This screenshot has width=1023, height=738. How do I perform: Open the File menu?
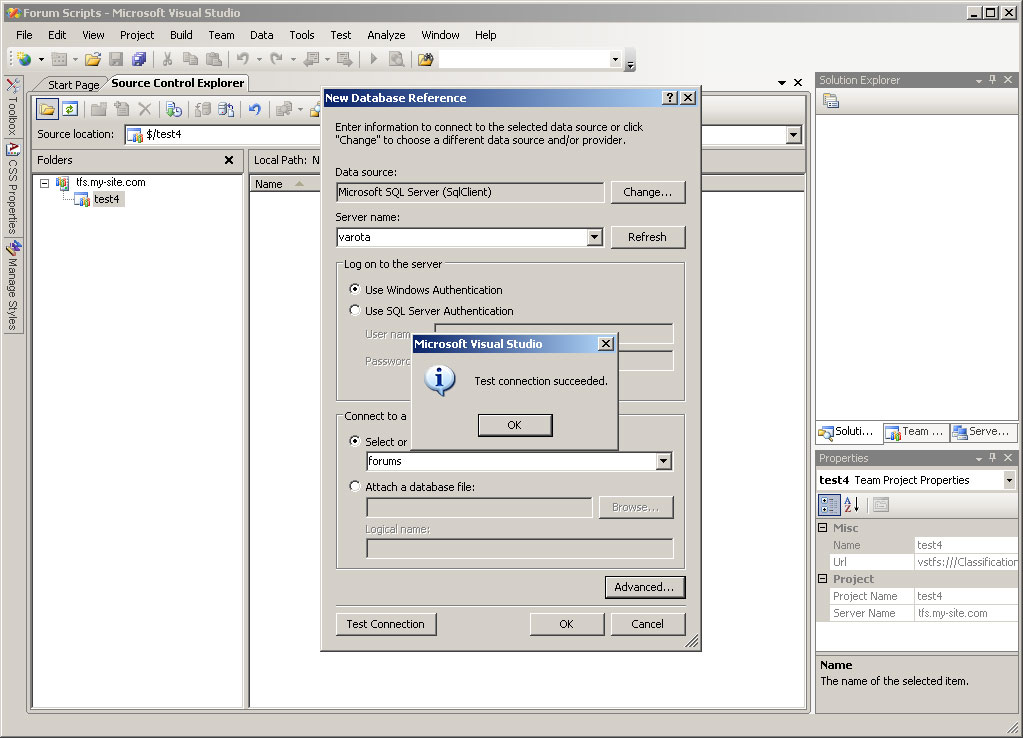[24, 35]
